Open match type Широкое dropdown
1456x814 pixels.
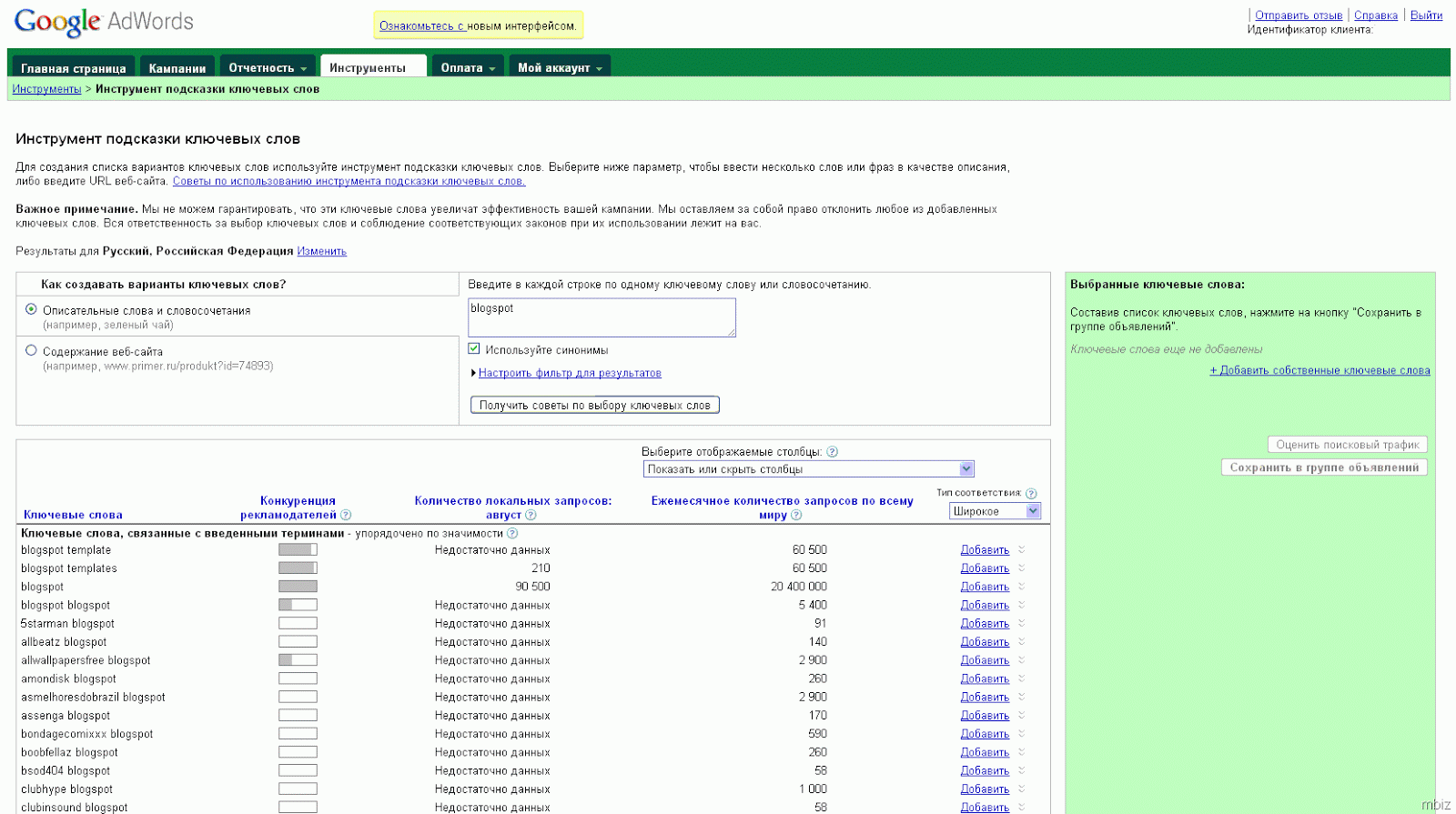tap(995, 511)
